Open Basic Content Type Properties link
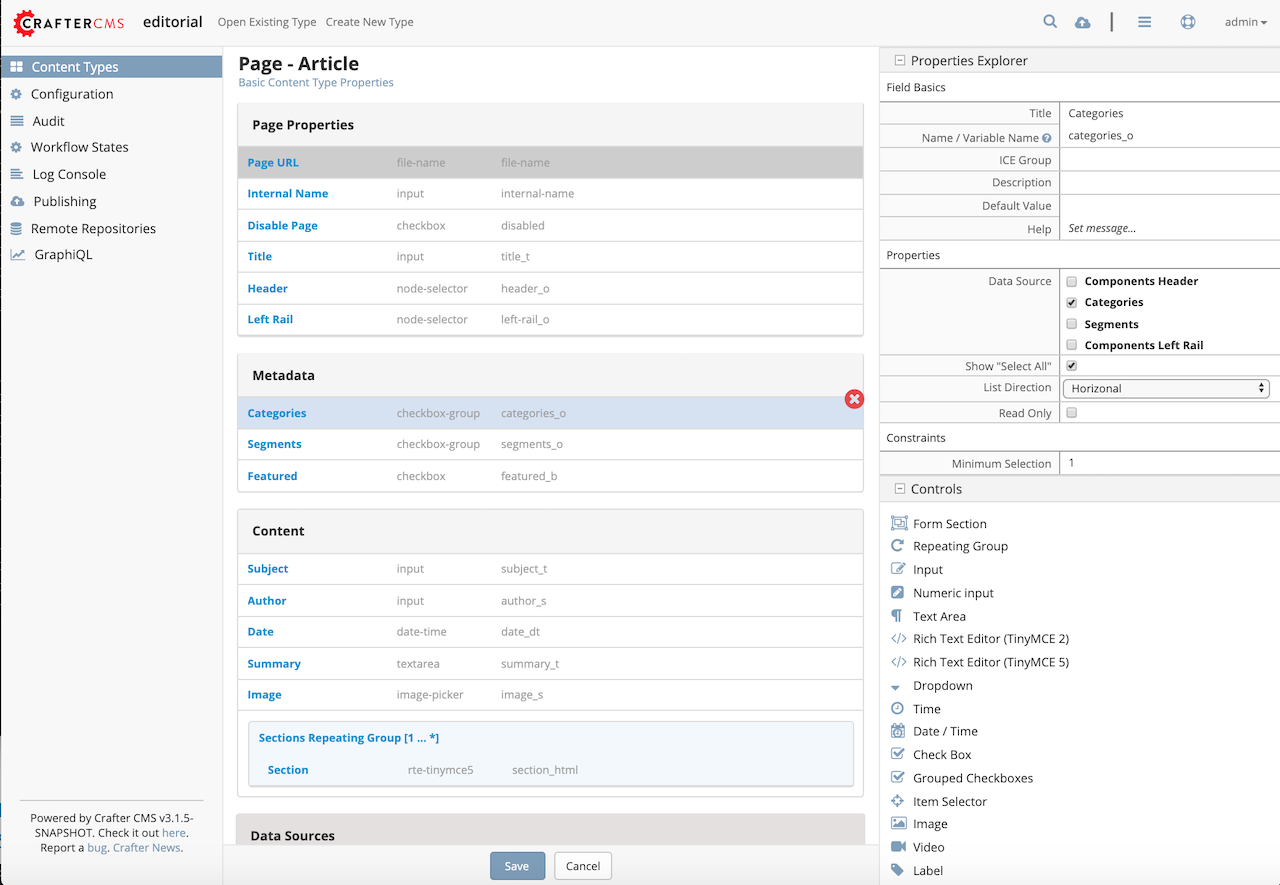The image size is (1280, 885). click(316, 83)
